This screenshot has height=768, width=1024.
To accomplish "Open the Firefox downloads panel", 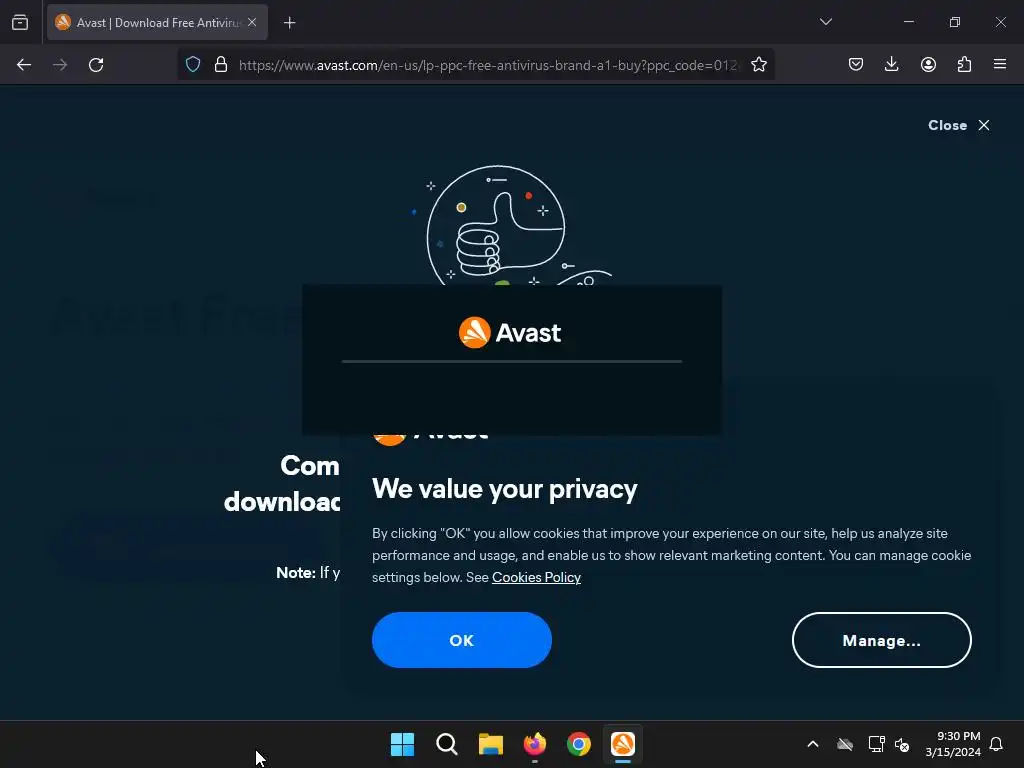I will (x=891, y=64).
